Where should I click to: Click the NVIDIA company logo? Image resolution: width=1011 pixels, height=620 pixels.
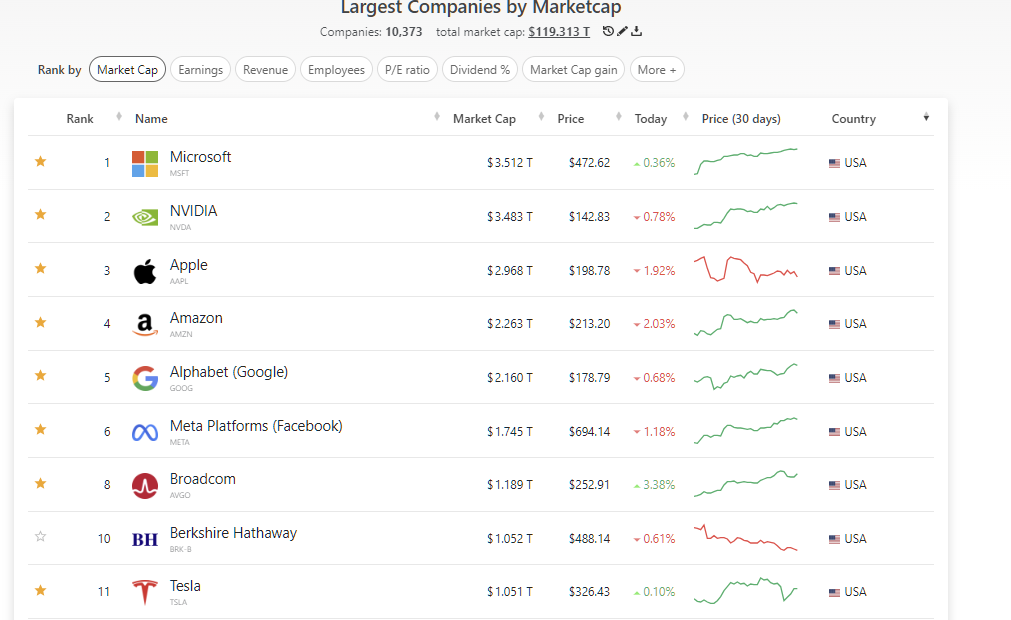tap(143, 216)
